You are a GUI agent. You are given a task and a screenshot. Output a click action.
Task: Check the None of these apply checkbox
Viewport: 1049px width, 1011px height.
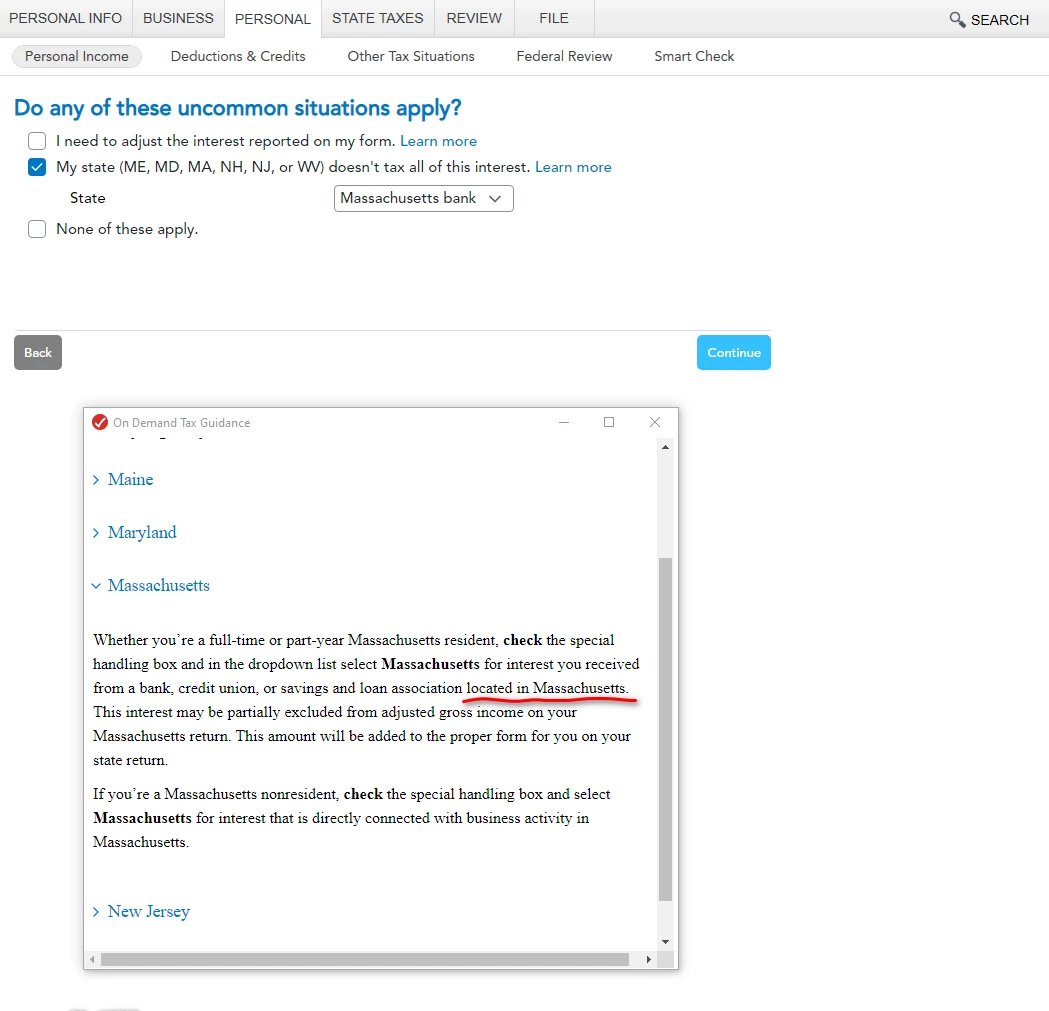click(37, 229)
